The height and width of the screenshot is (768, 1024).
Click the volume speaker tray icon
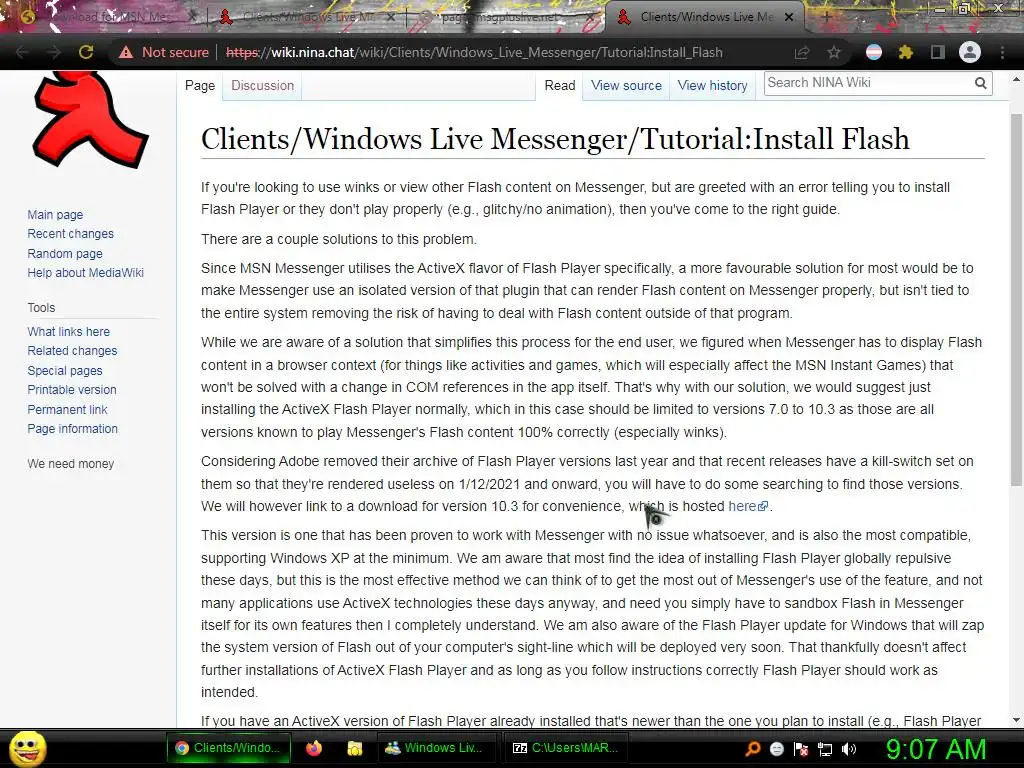(x=849, y=749)
